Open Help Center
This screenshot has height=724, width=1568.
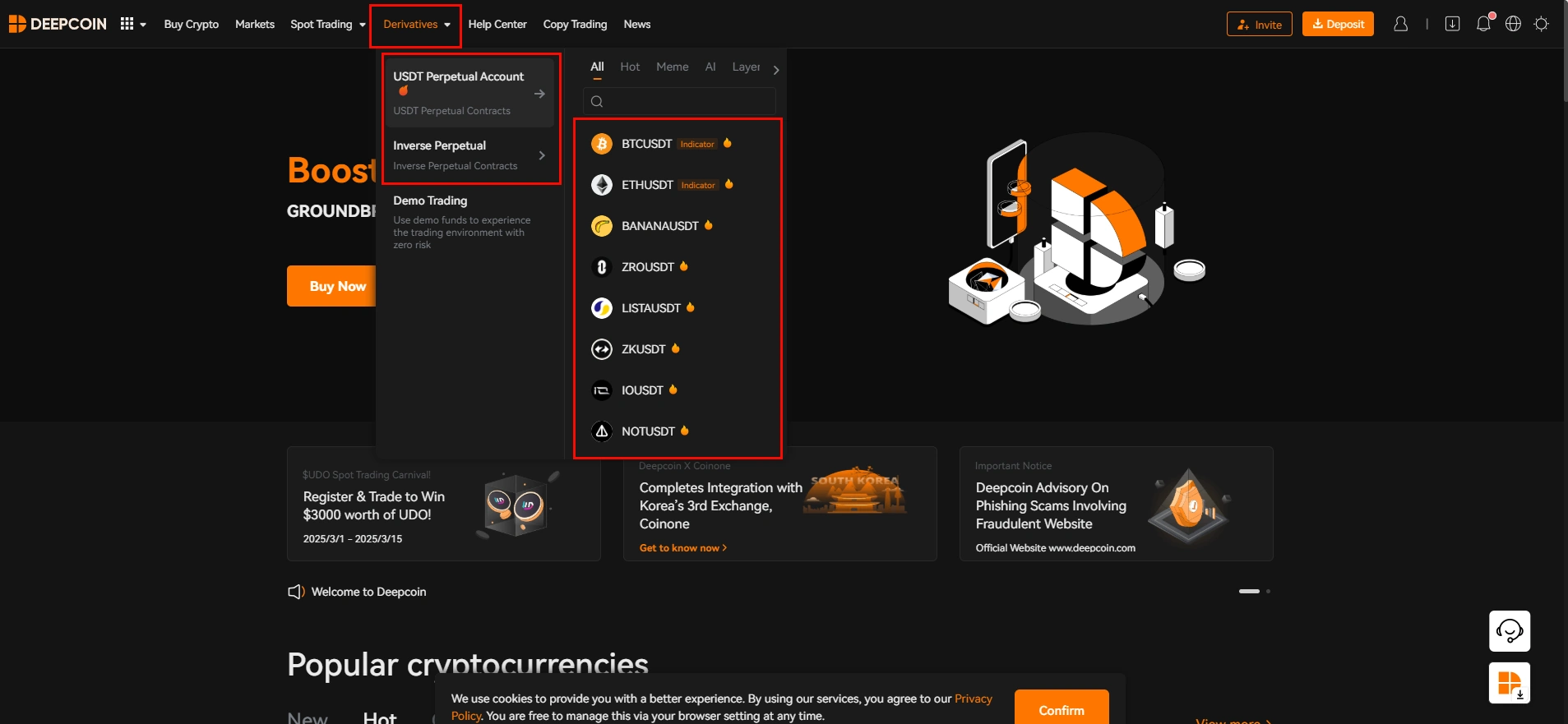click(x=497, y=24)
